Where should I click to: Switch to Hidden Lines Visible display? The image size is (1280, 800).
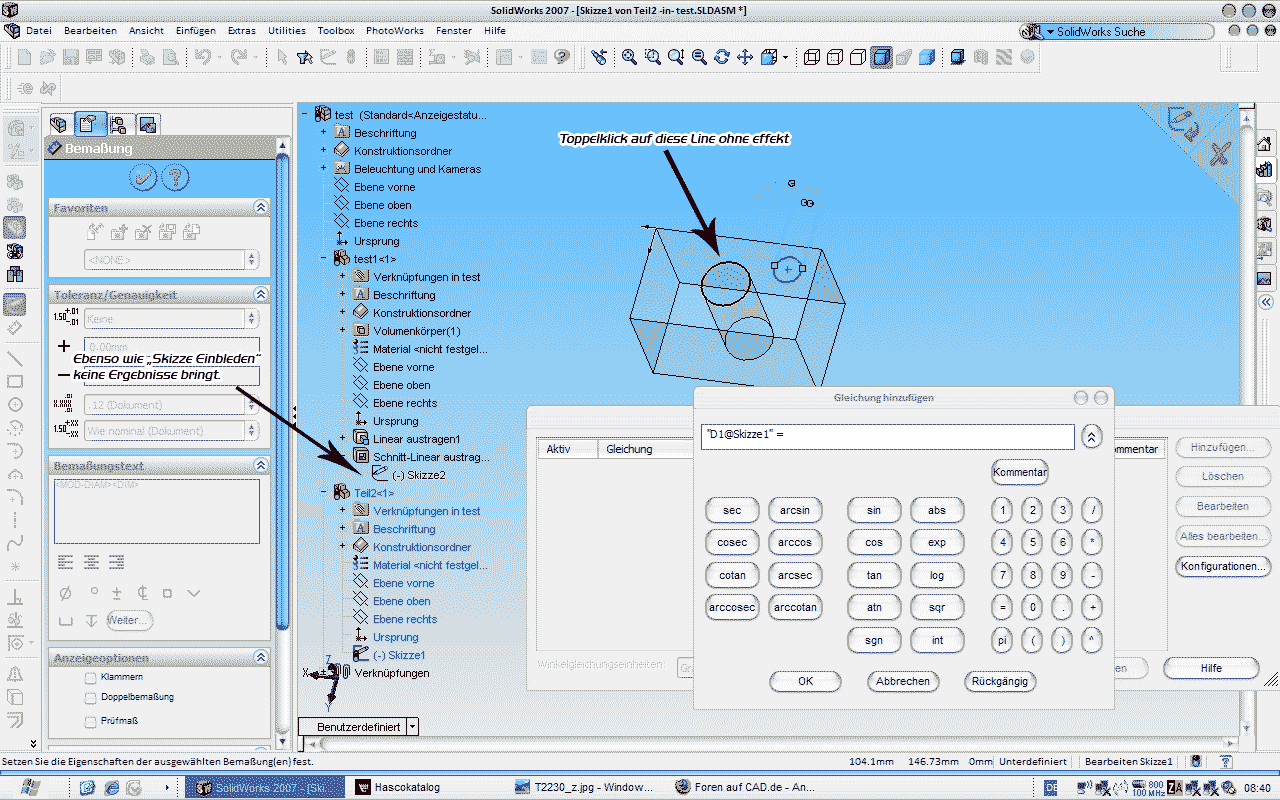coord(835,57)
